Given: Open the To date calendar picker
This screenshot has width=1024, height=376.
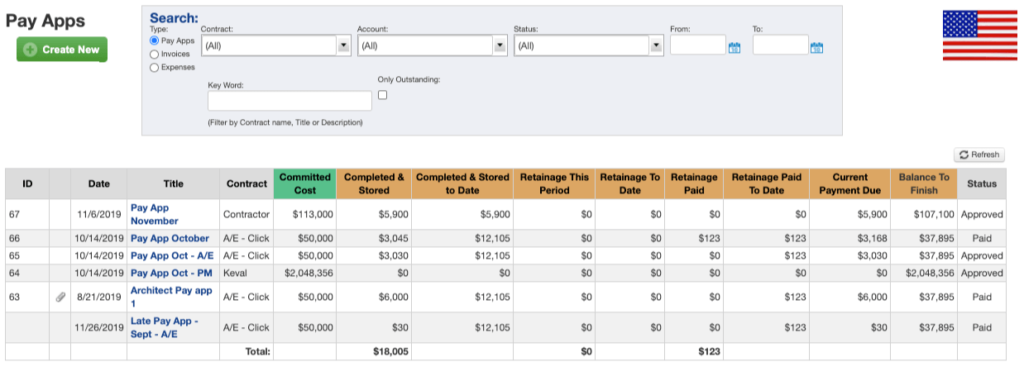Looking at the screenshot, I should click(x=816, y=48).
